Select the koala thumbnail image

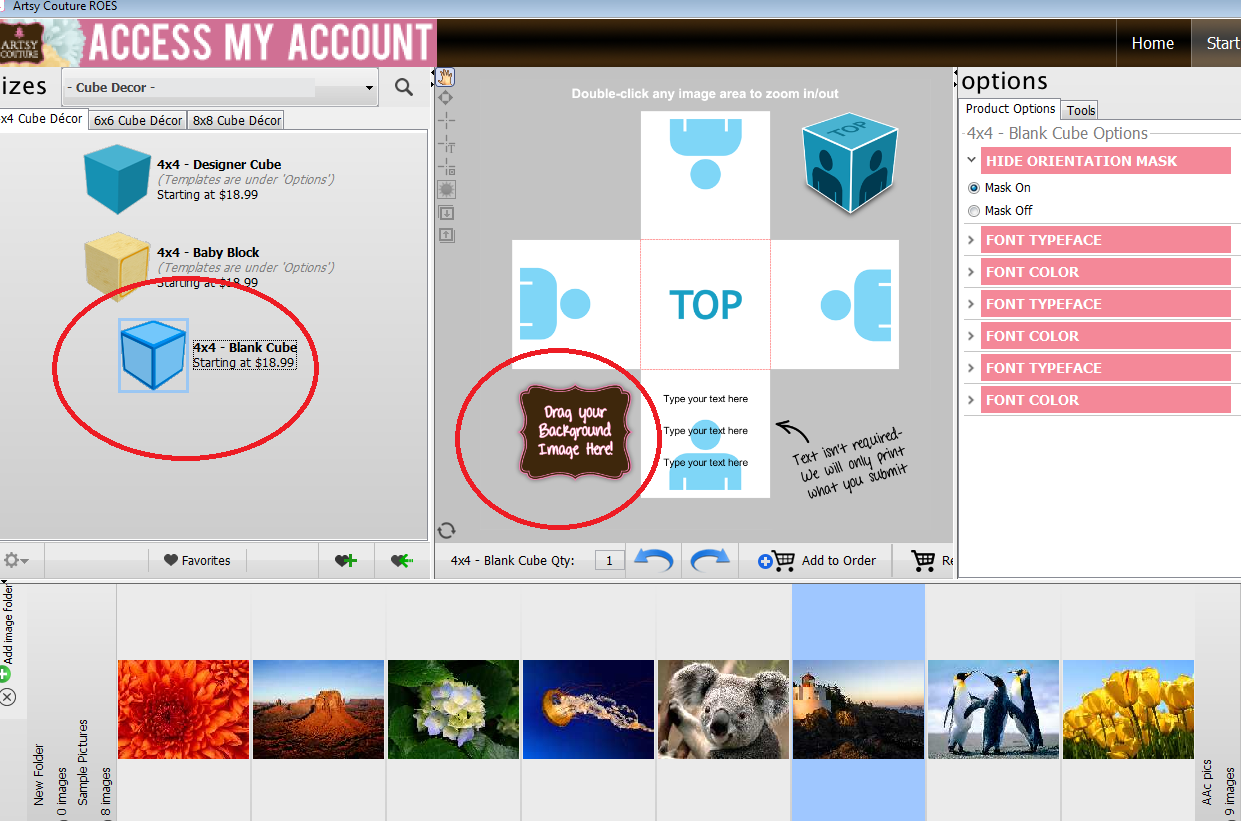(723, 709)
